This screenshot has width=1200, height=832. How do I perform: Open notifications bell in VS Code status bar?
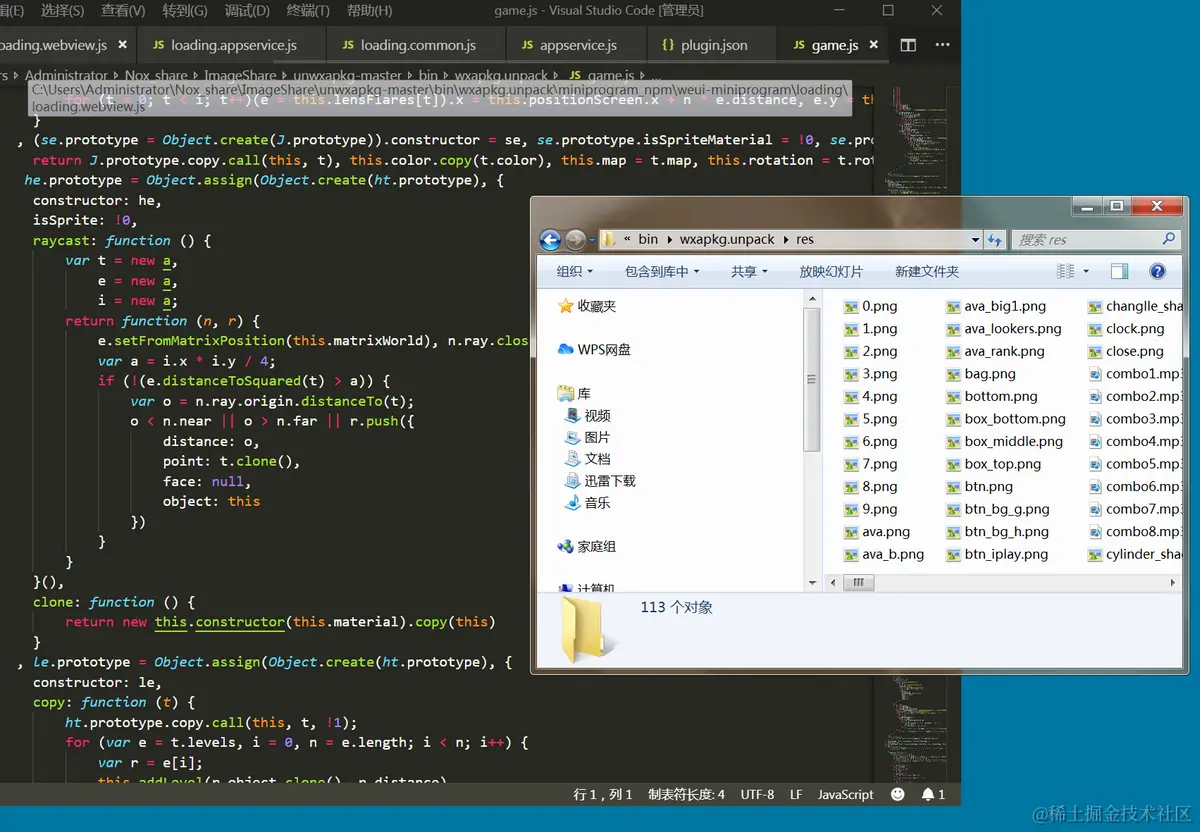pyautogui.click(x=928, y=794)
